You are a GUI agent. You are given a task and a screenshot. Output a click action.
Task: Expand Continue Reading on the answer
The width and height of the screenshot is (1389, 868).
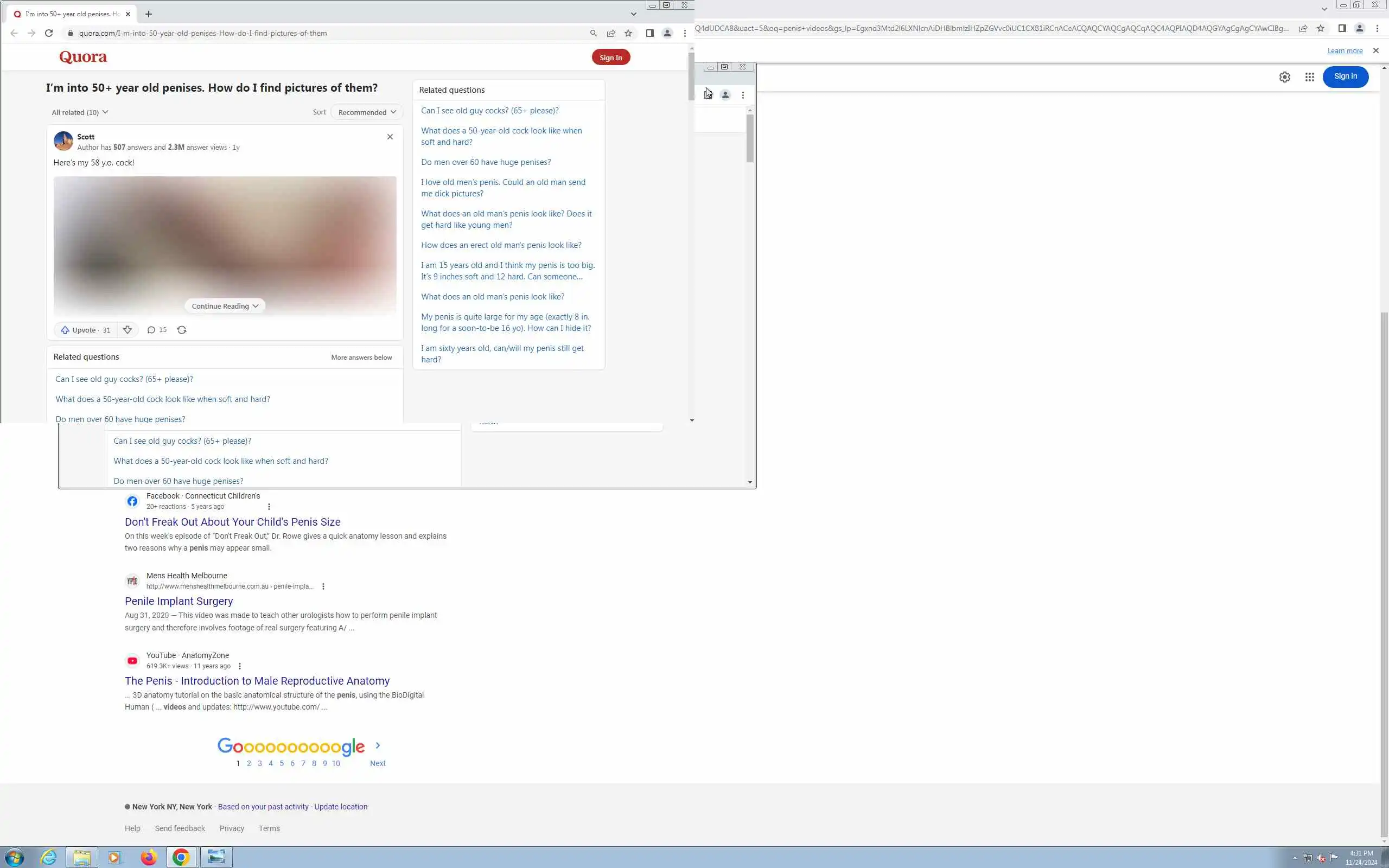point(225,306)
